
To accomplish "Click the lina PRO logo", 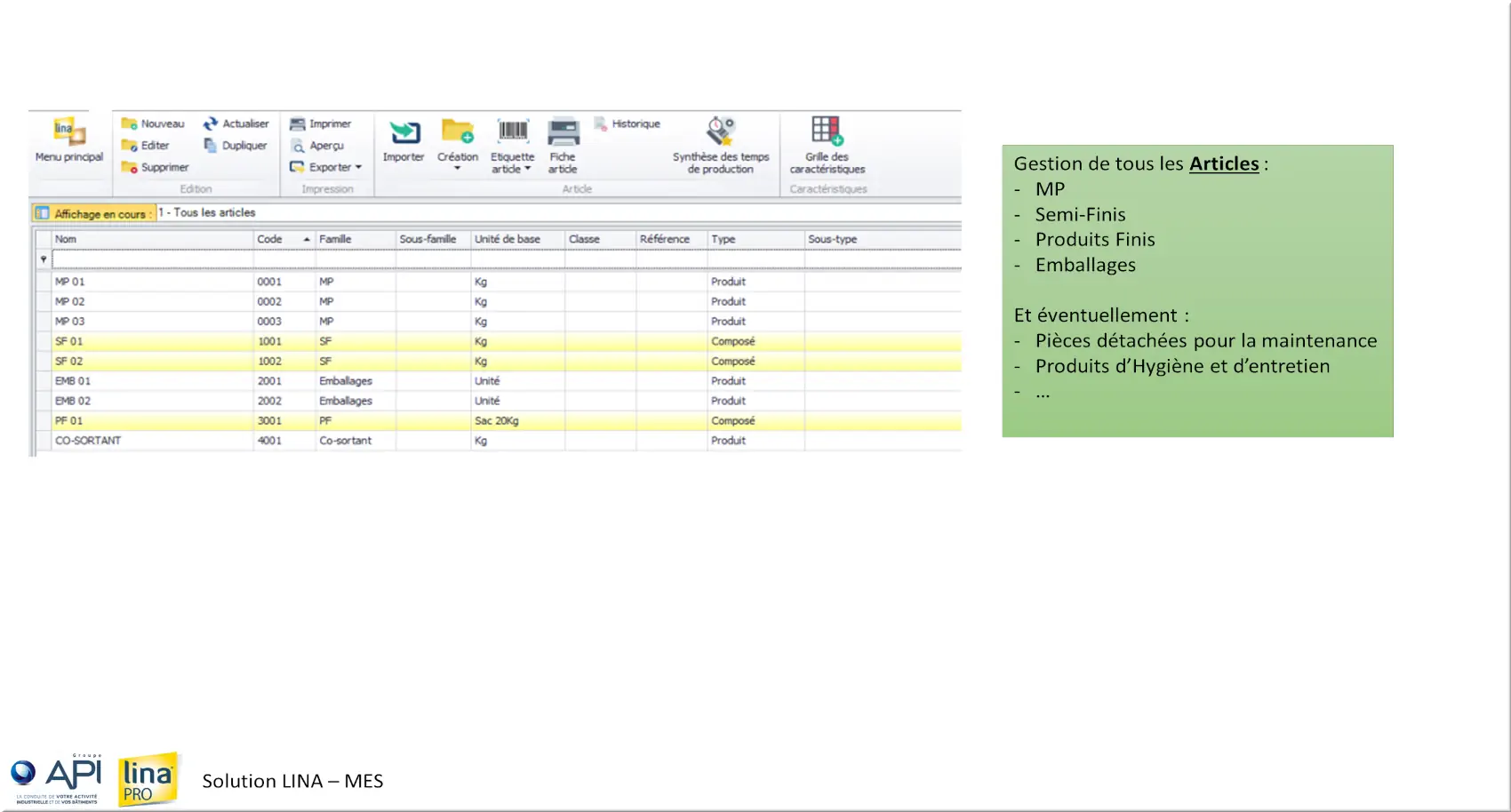I will pyautogui.click(x=148, y=779).
